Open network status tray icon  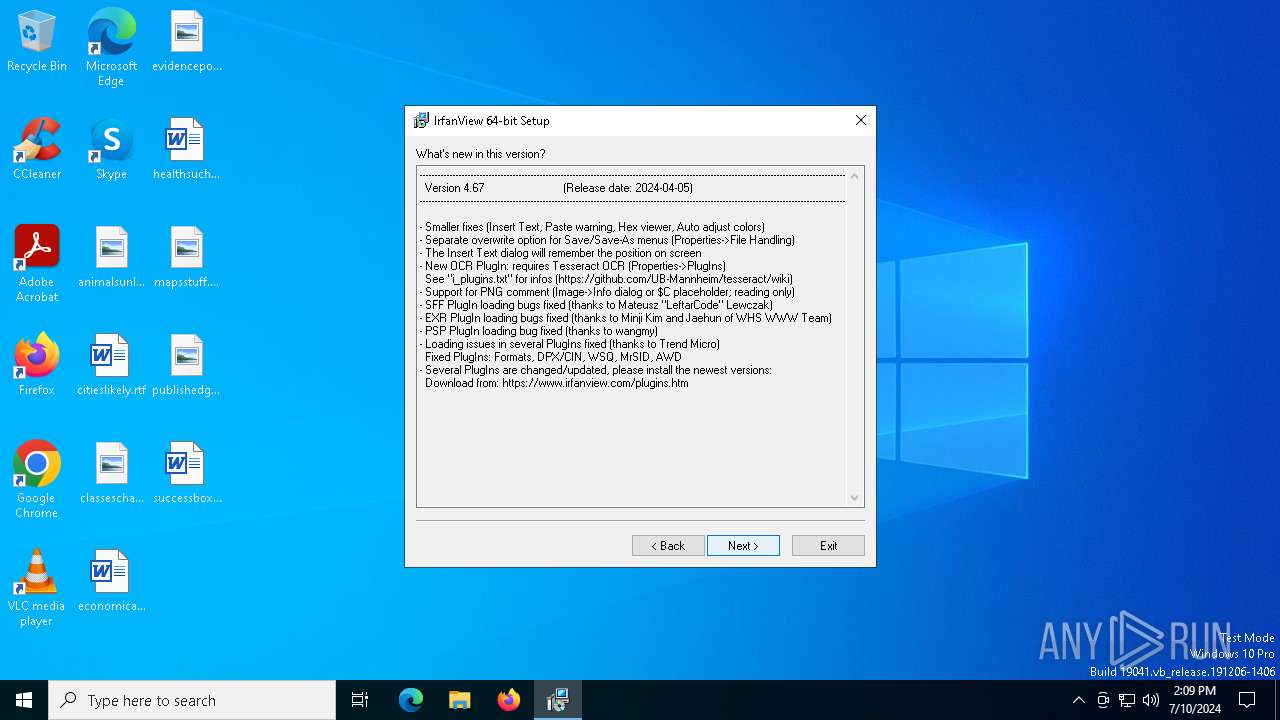pos(1127,700)
